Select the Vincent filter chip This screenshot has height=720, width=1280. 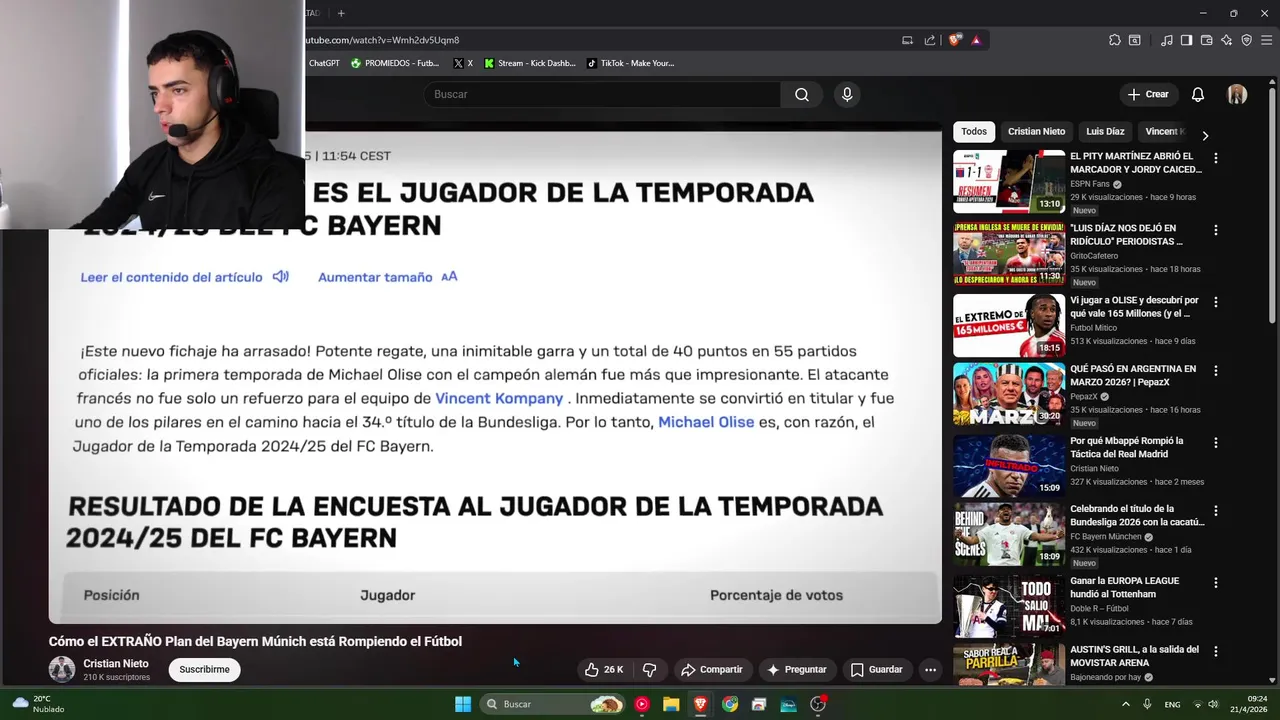click(x=1163, y=131)
